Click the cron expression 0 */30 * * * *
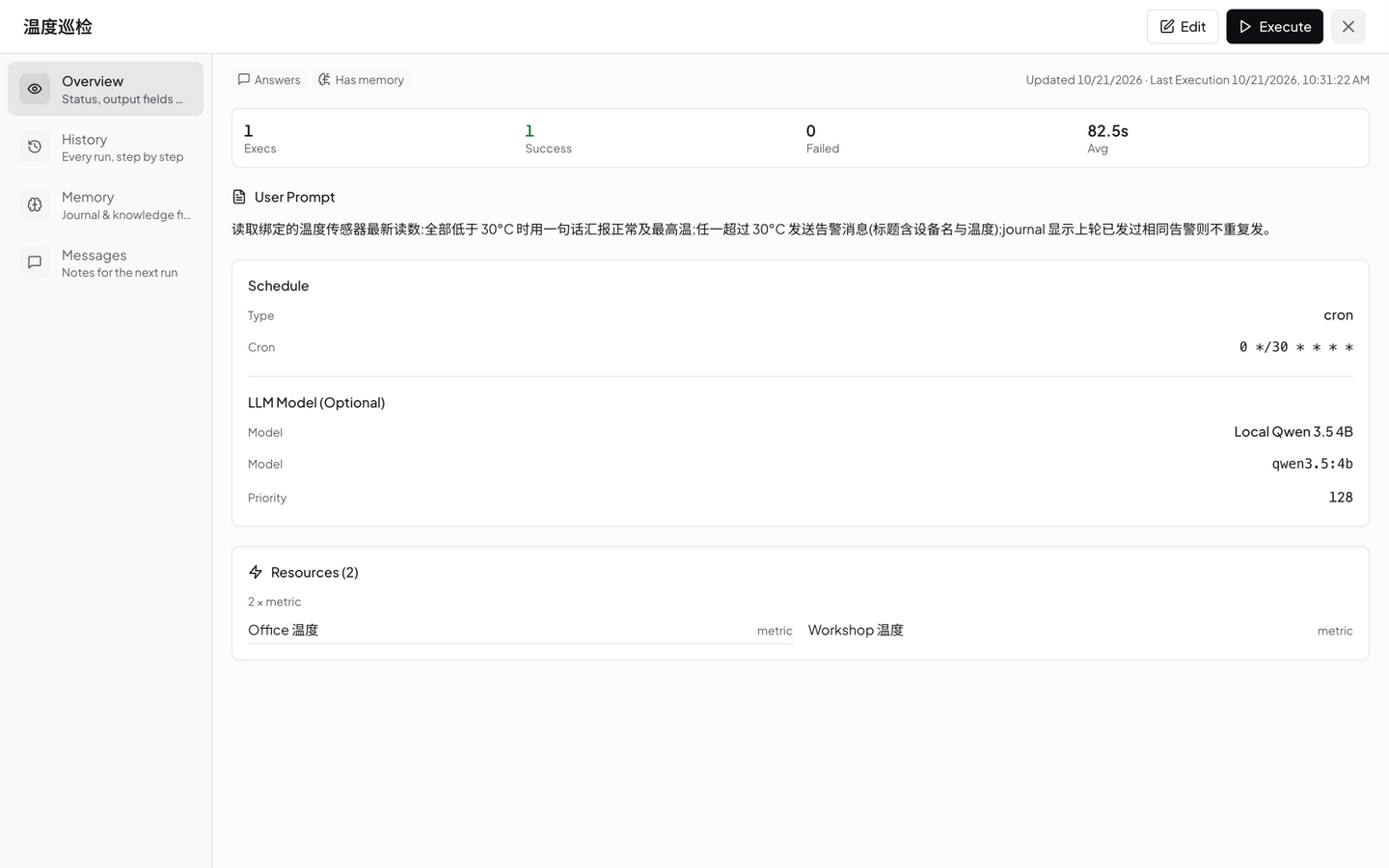 coord(1296,347)
